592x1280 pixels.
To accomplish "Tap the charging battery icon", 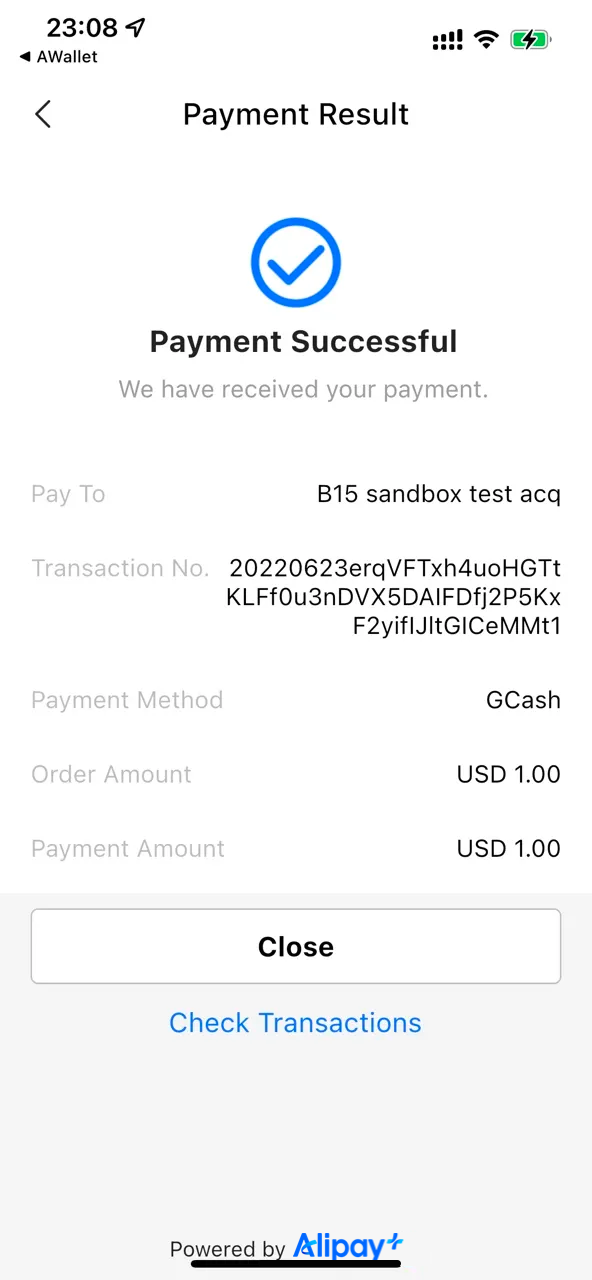I will coord(530,40).
